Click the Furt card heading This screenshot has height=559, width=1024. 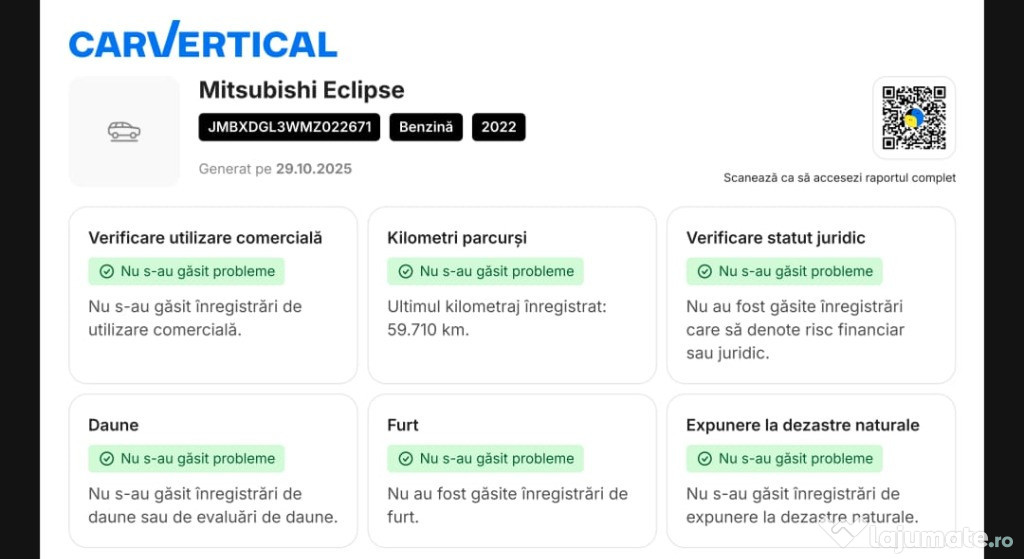coord(403,425)
